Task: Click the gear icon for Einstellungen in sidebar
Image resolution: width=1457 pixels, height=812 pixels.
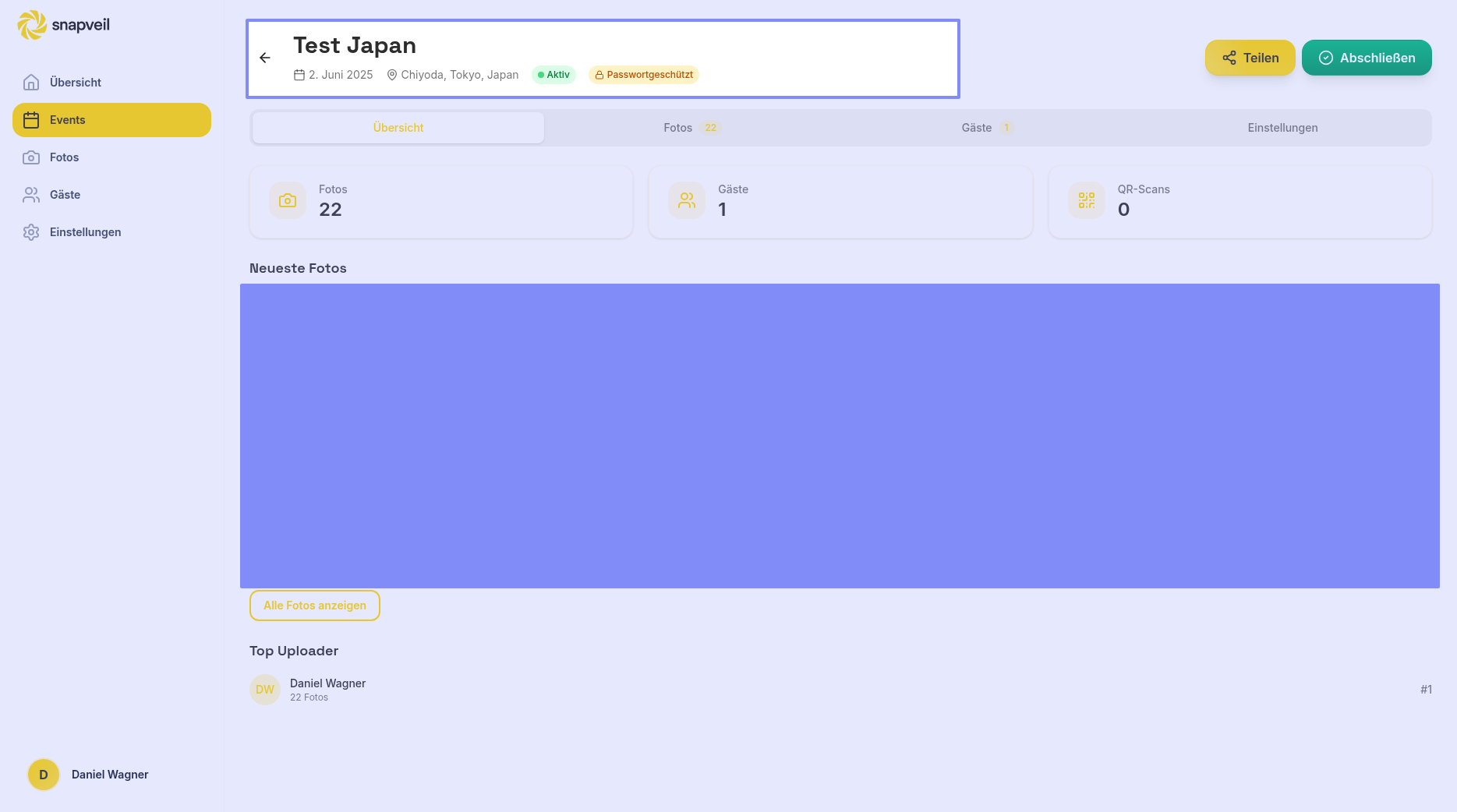Action: point(31,232)
